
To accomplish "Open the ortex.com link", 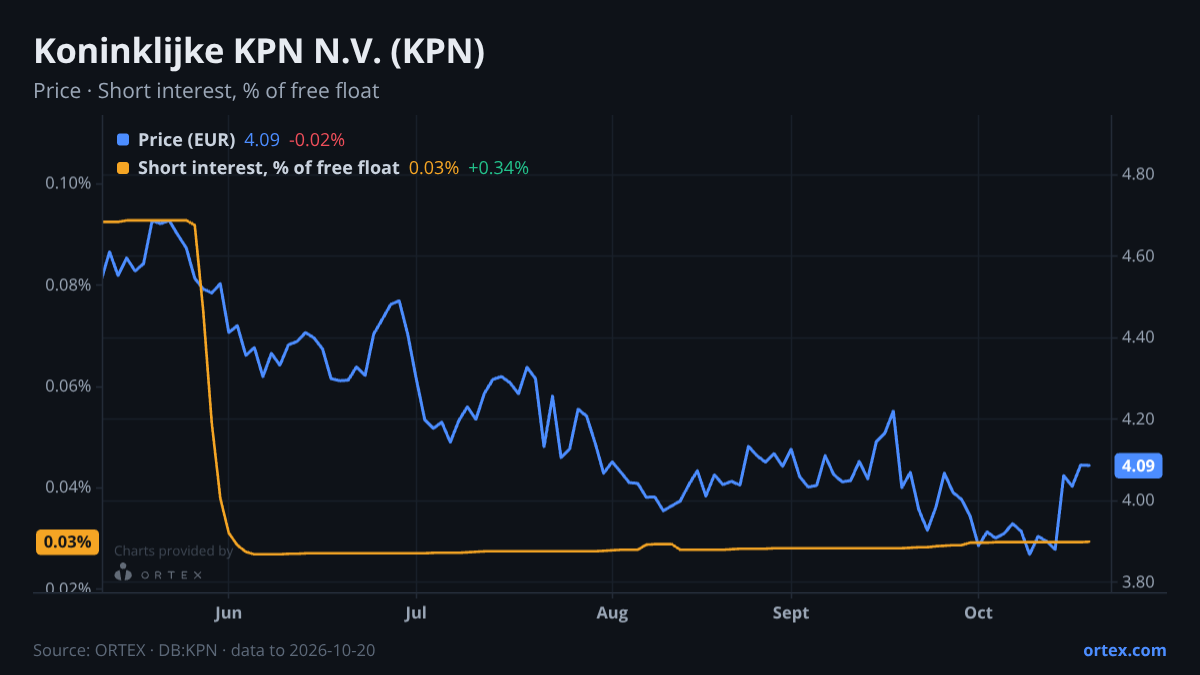I will [1124, 650].
